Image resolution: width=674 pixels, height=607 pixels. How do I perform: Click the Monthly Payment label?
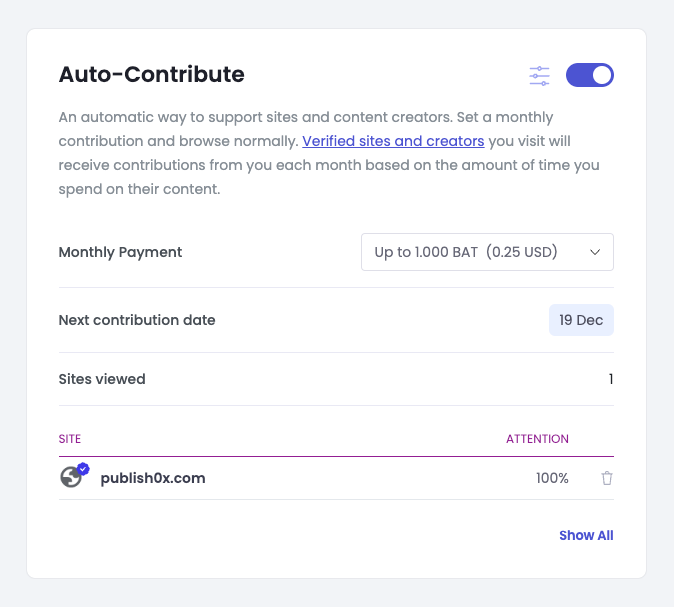pyautogui.click(x=120, y=252)
